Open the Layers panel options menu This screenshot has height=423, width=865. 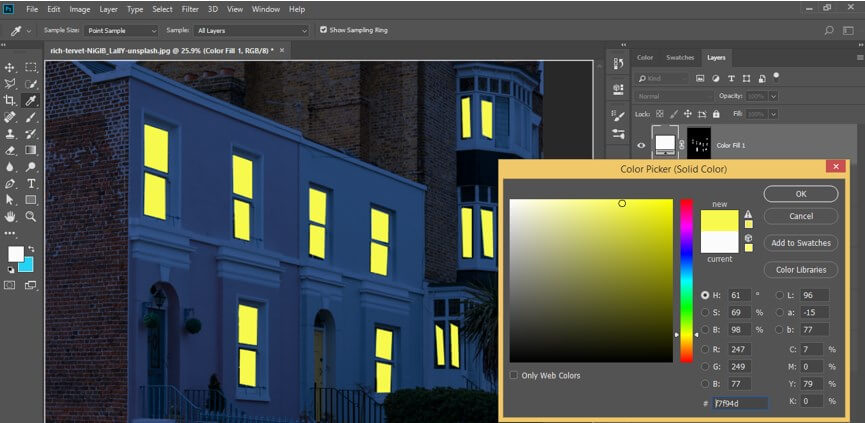[859, 57]
